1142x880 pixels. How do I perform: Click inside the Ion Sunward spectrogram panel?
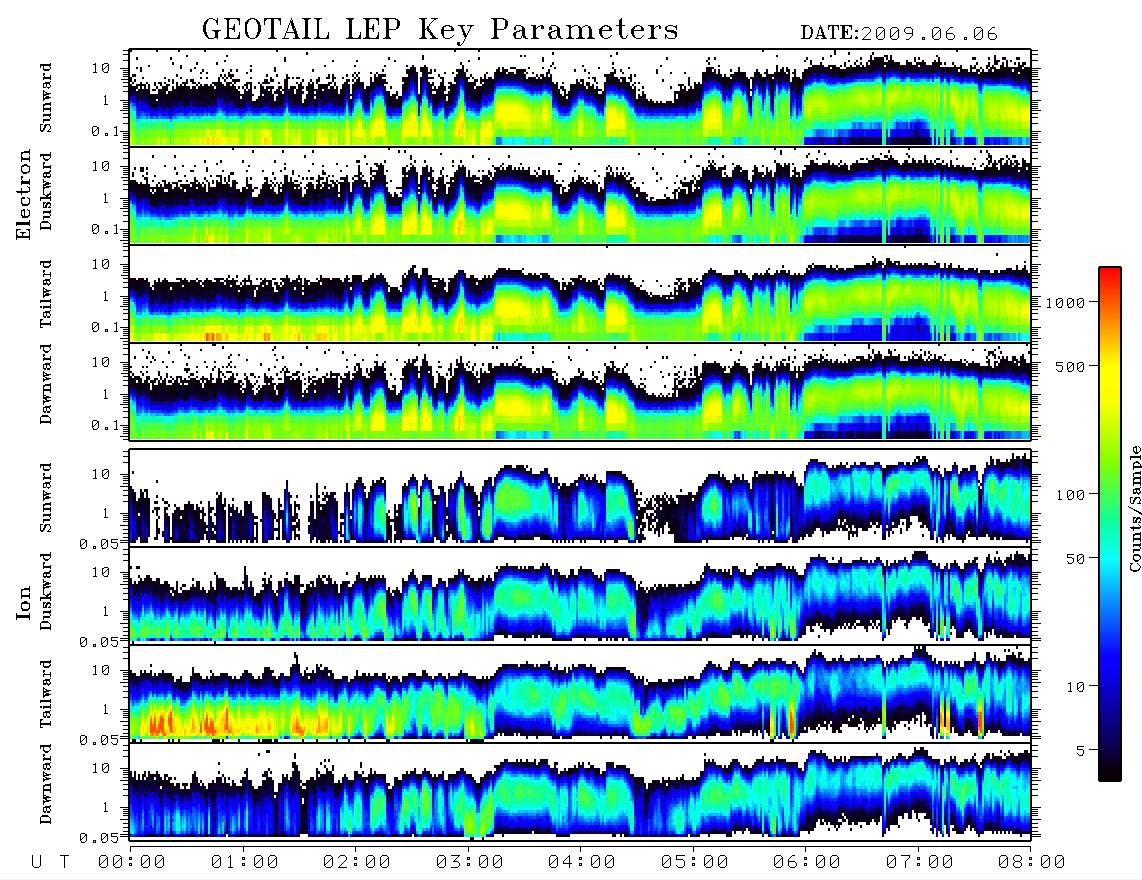tap(580, 496)
